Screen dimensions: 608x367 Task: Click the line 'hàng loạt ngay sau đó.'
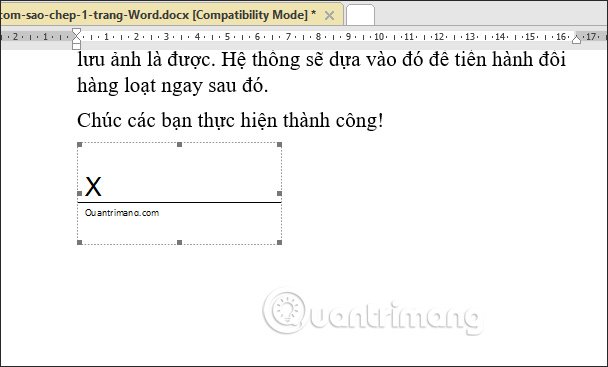(x=173, y=86)
